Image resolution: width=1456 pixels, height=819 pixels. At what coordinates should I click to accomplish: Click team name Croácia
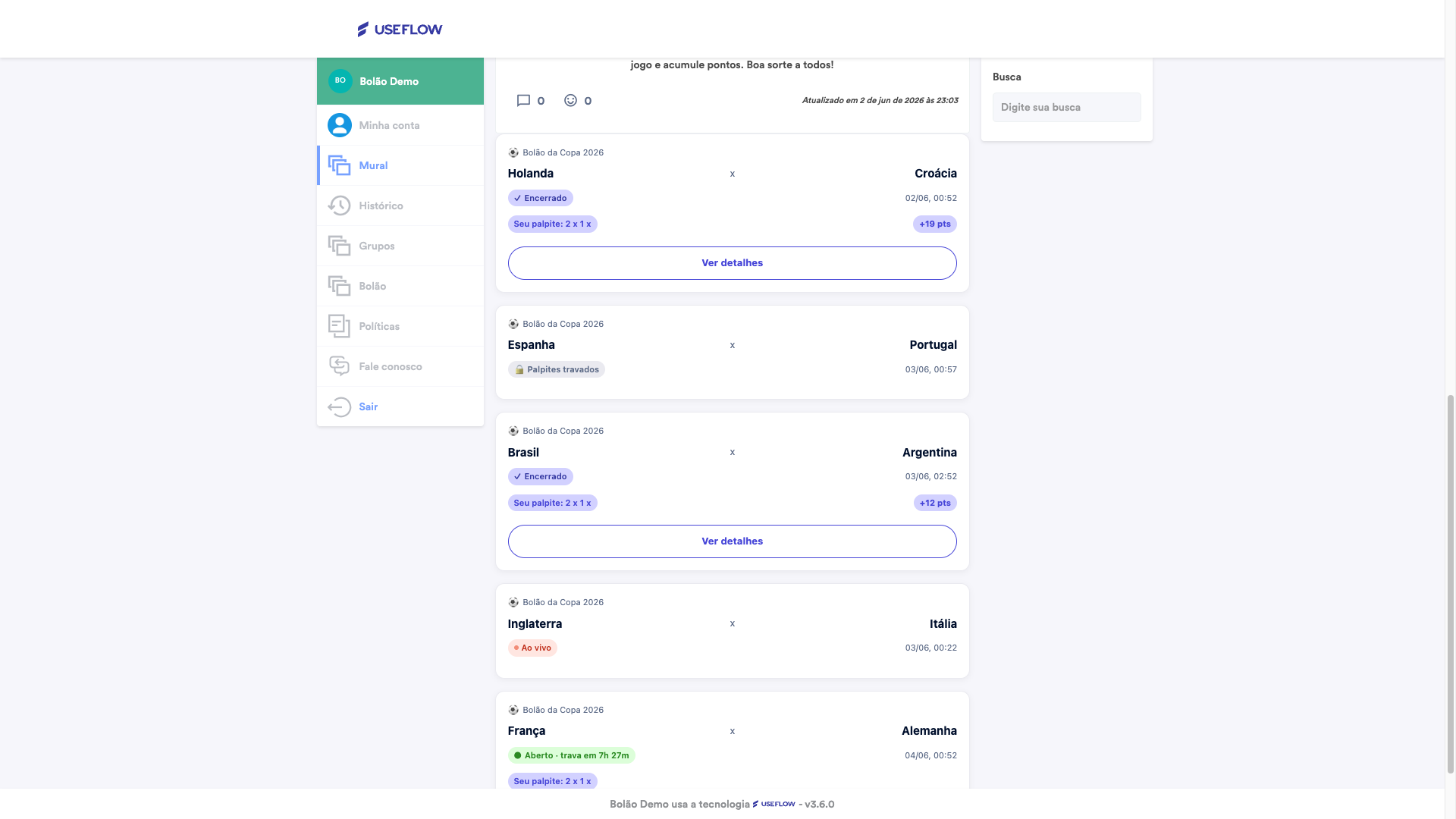pyautogui.click(x=936, y=174)
